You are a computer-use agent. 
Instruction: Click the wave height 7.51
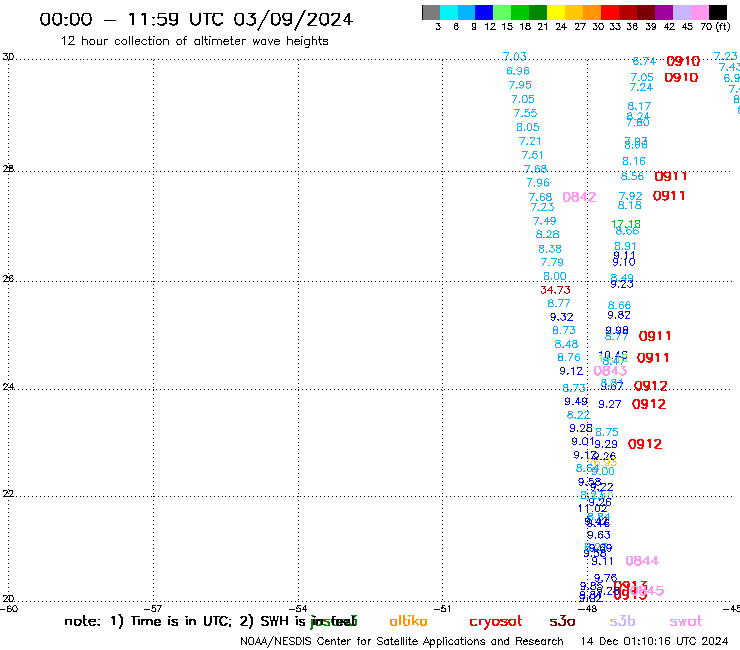tap(532, 155)
